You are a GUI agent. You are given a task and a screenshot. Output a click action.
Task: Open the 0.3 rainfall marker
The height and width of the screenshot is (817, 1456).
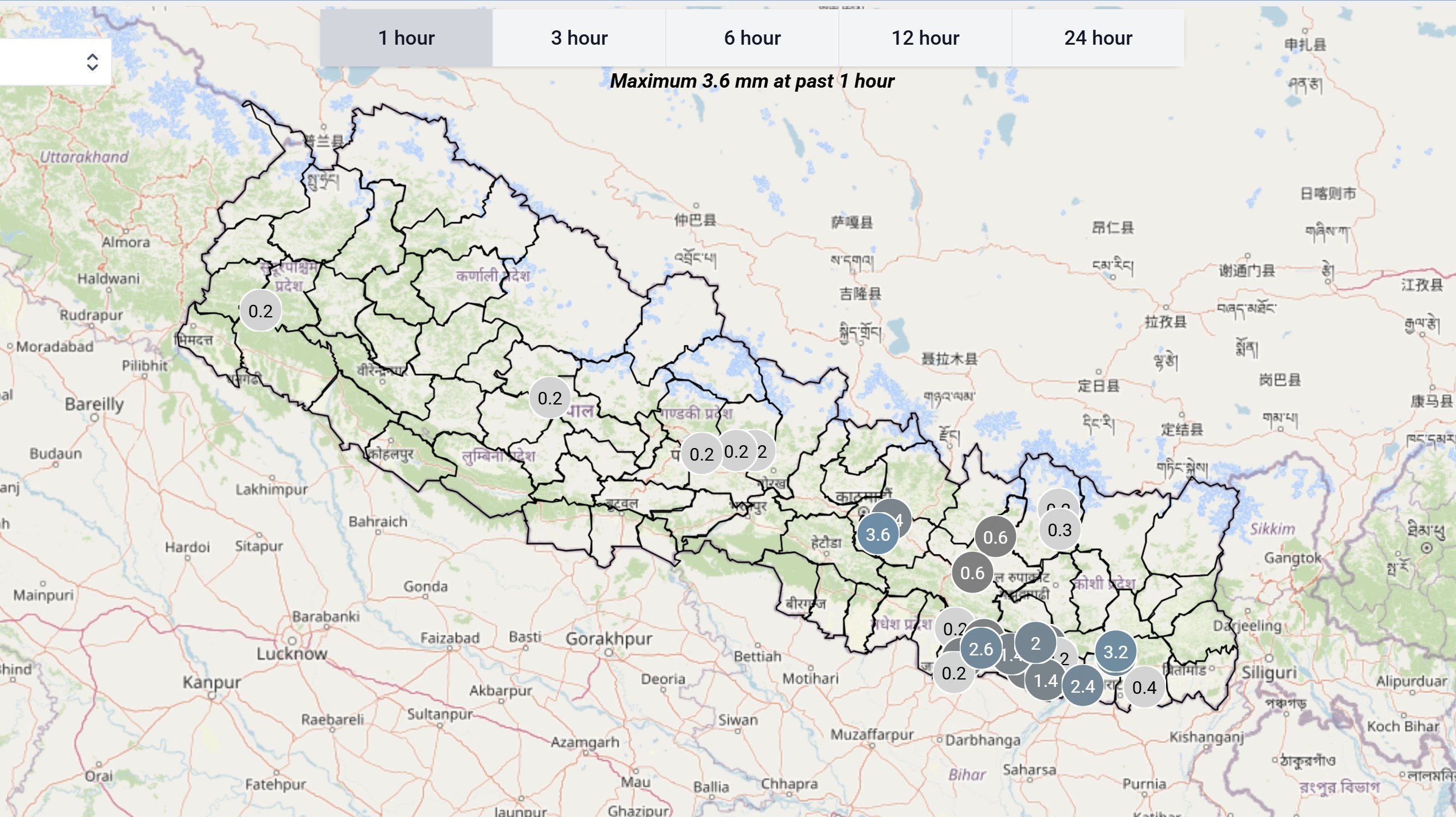click(x=1059, y=529)
